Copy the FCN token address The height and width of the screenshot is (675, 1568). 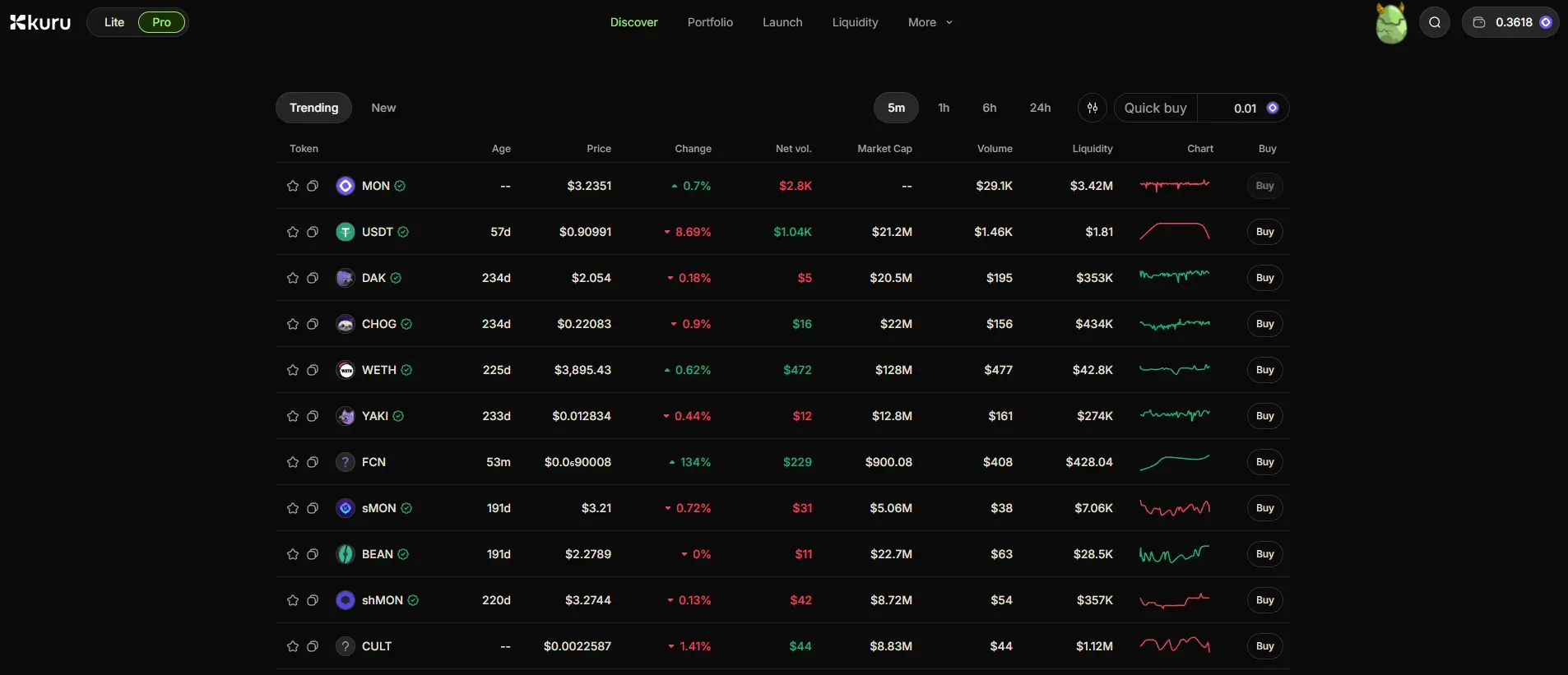point(313,462)
